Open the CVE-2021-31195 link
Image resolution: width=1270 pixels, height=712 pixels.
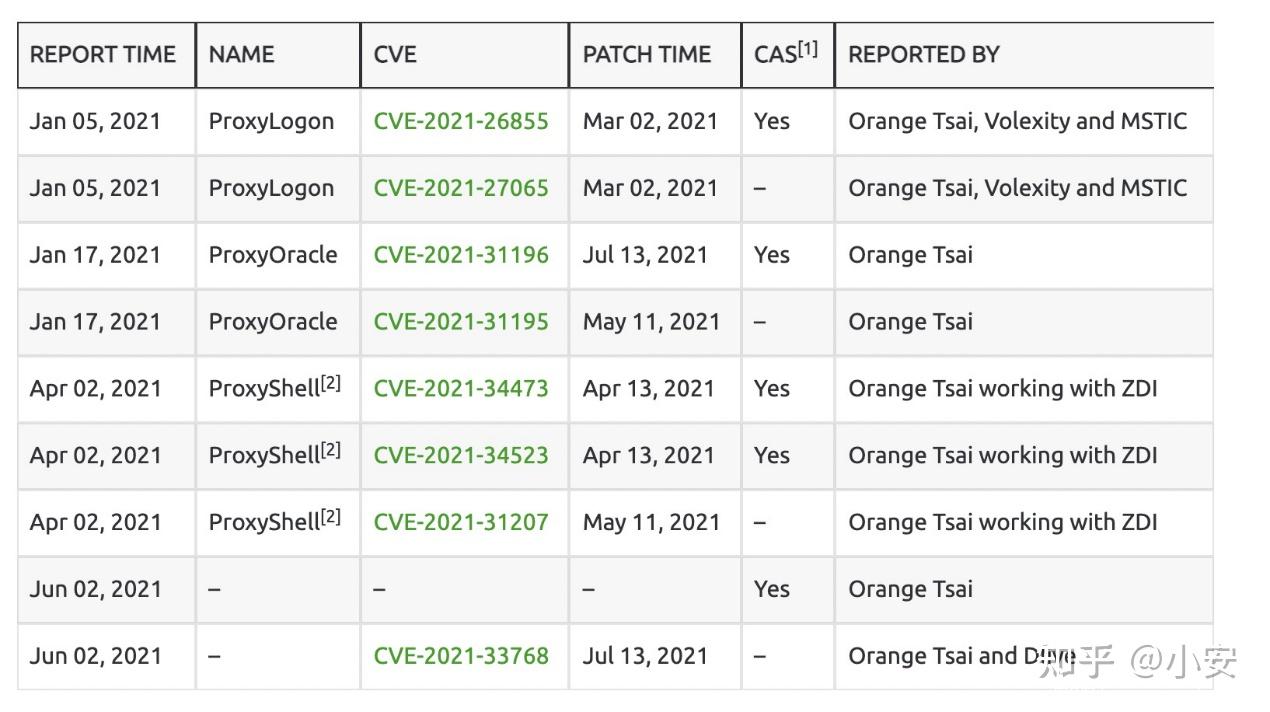pos(460,322)
